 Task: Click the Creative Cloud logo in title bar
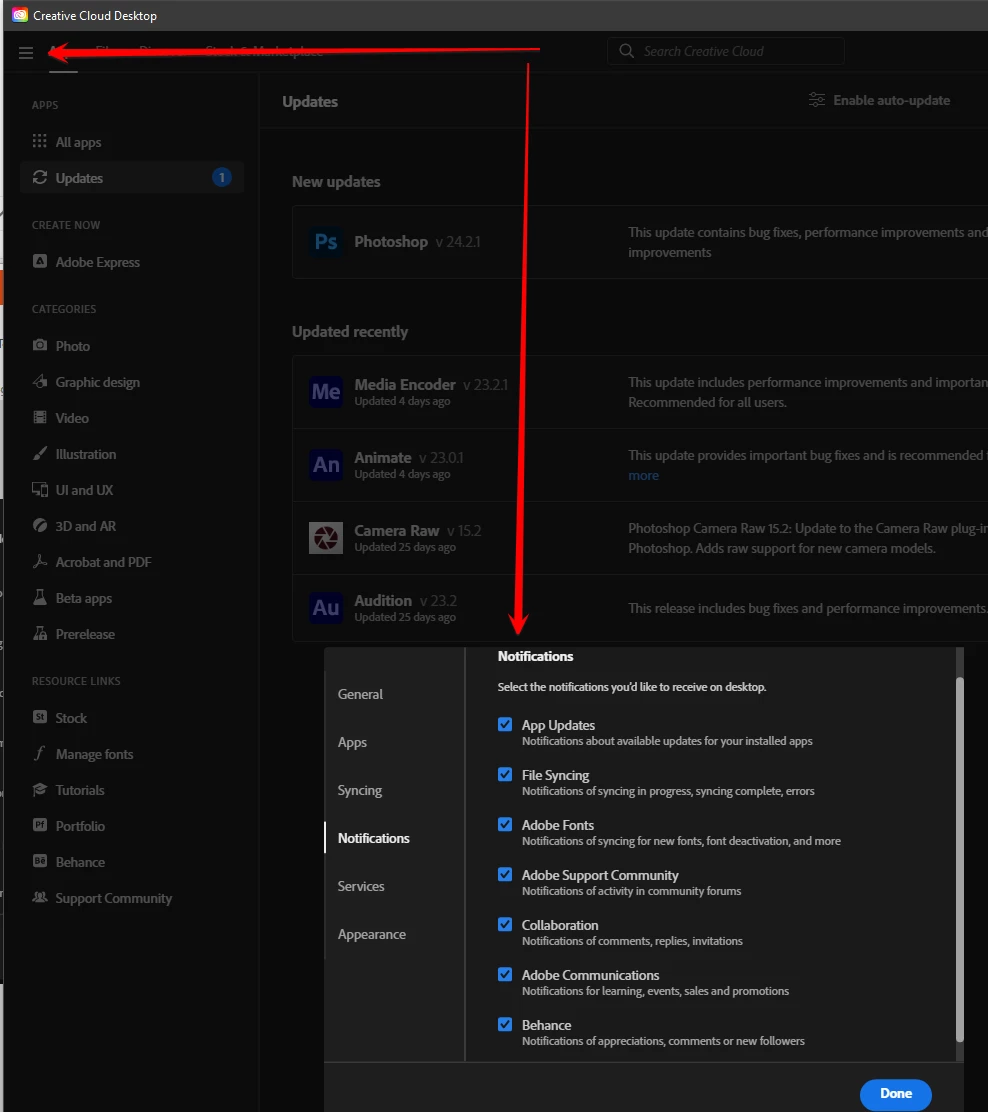point(20,15)
